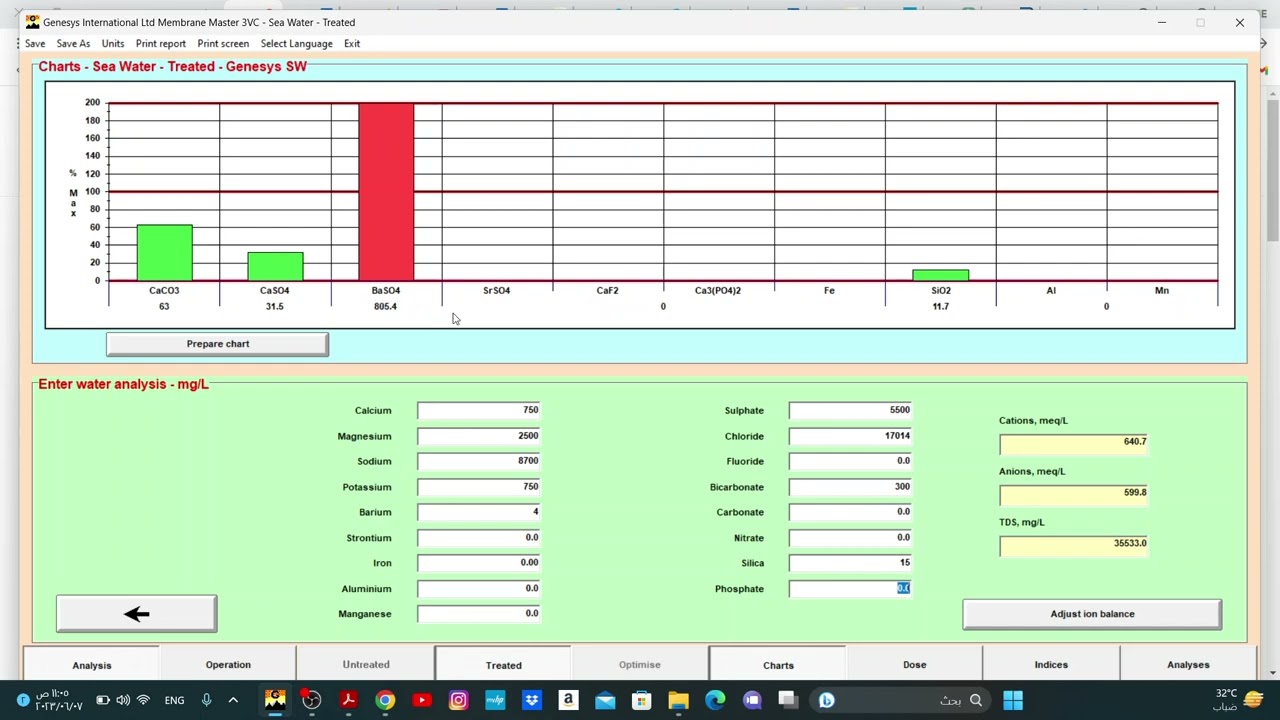Viewport: 1280px width, 720px height.
Task: Click the volume speaker icon
Action: coord(123,700)
